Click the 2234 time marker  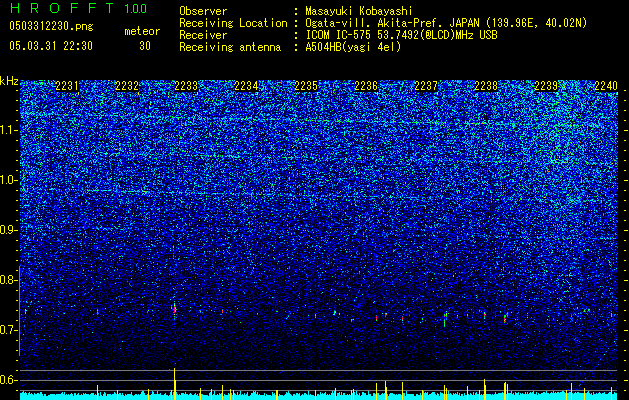[x=246, y=86]
